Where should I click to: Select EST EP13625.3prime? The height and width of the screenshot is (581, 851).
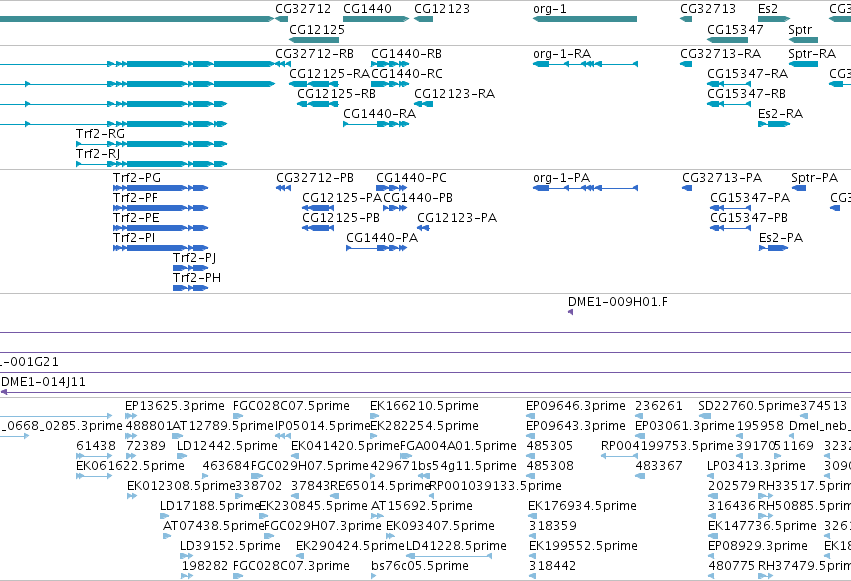pos(175,406)
